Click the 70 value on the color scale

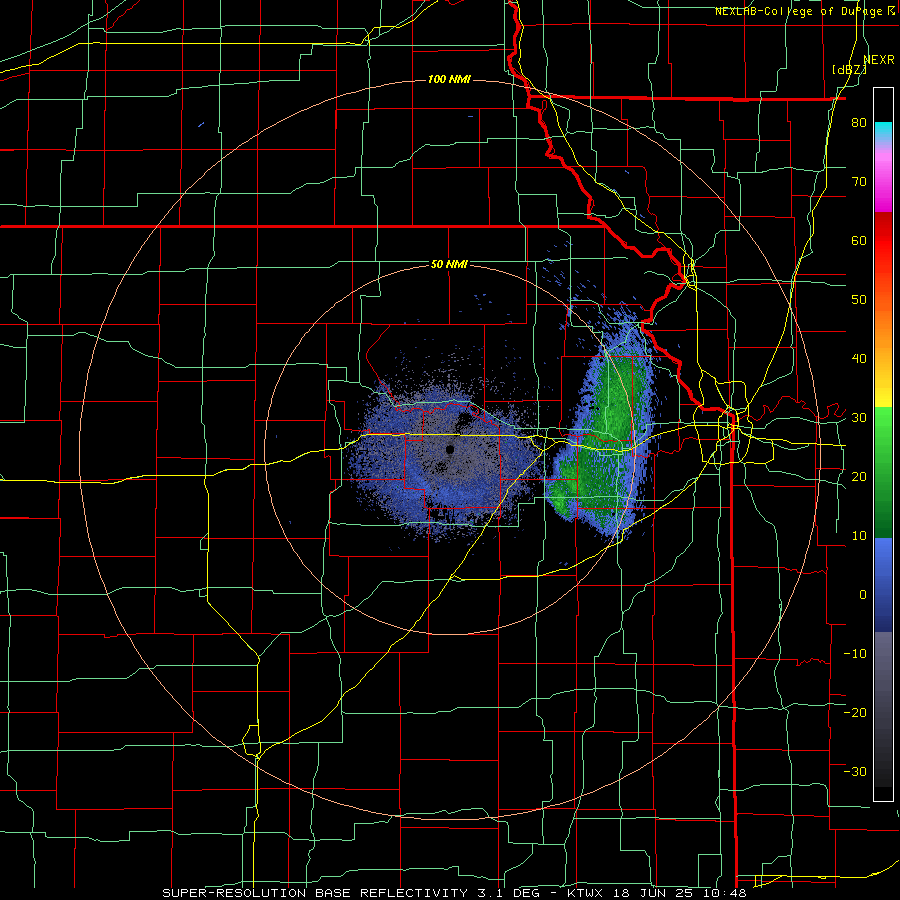point(859,182)
